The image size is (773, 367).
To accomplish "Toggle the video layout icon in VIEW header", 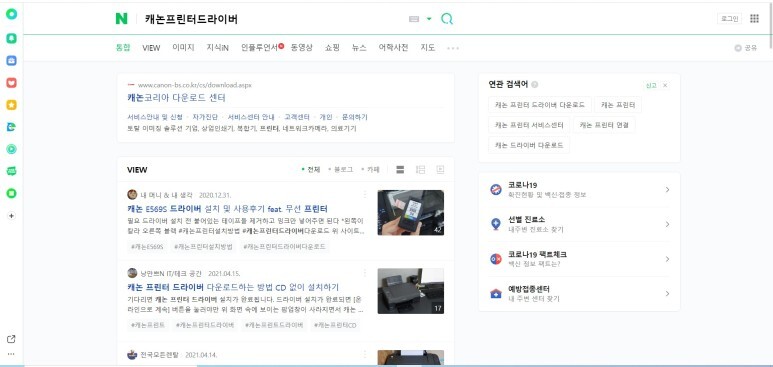I will pyautogui.click(x=440, y=170).
